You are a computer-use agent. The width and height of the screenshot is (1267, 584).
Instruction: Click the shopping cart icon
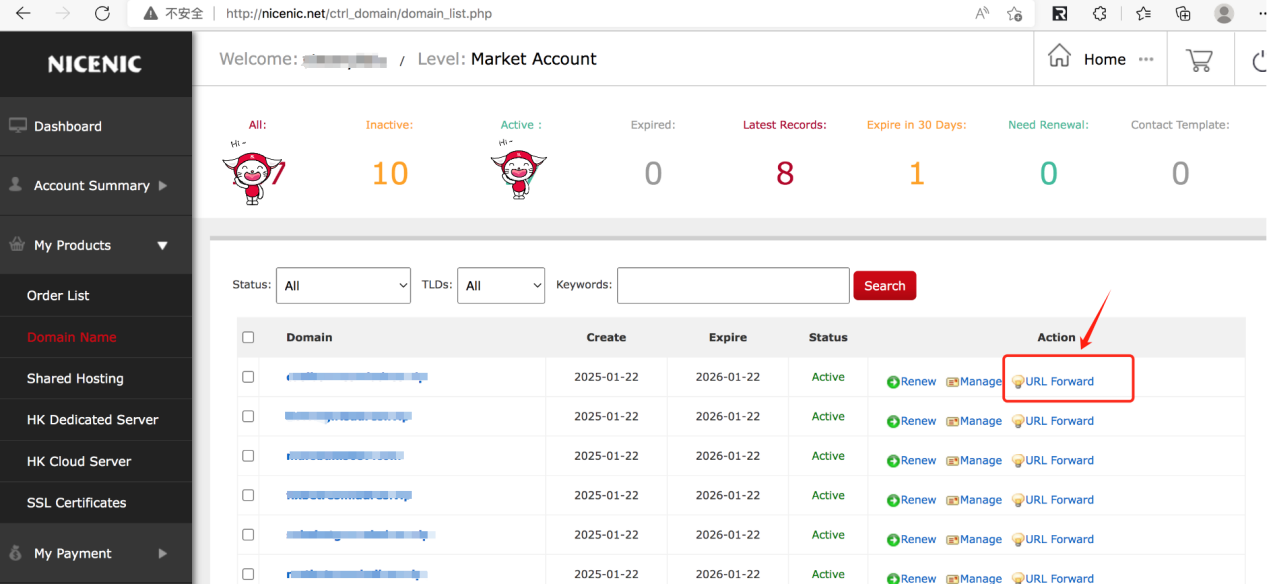[1198, 59]
